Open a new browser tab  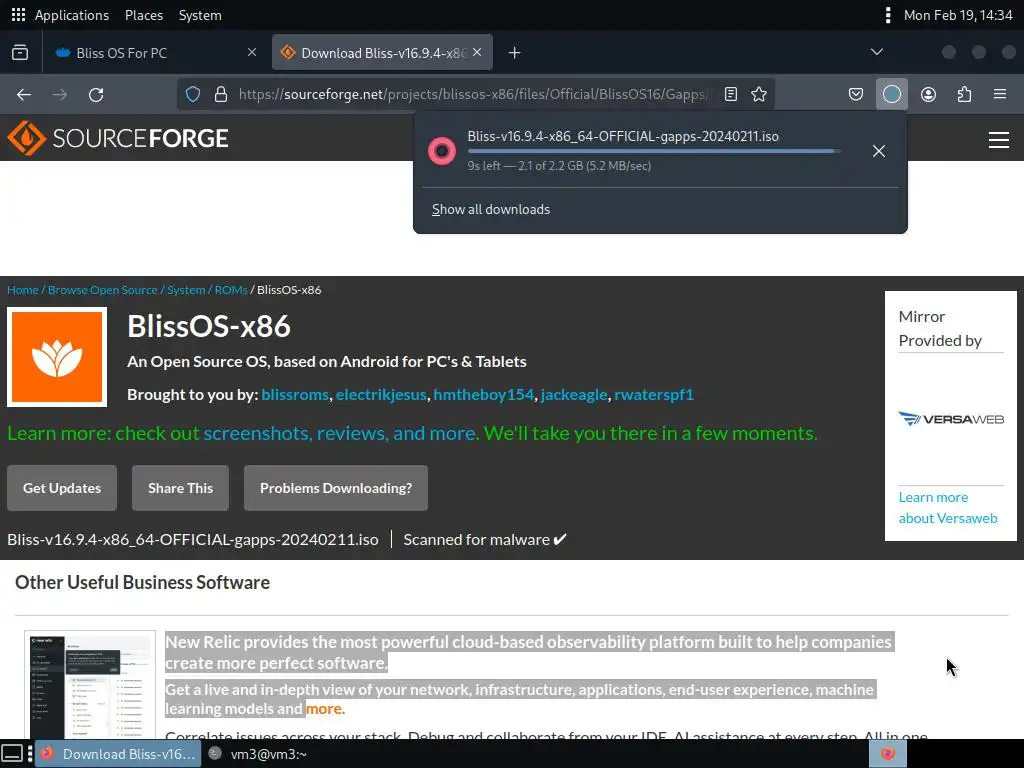(x=515, y=53)
